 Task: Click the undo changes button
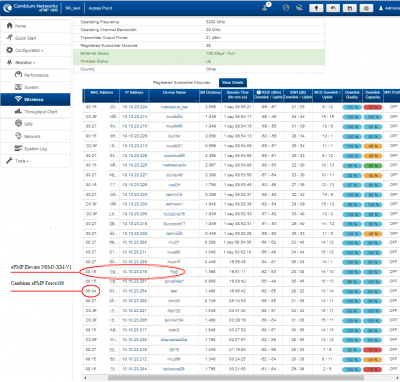coord(333,8)
